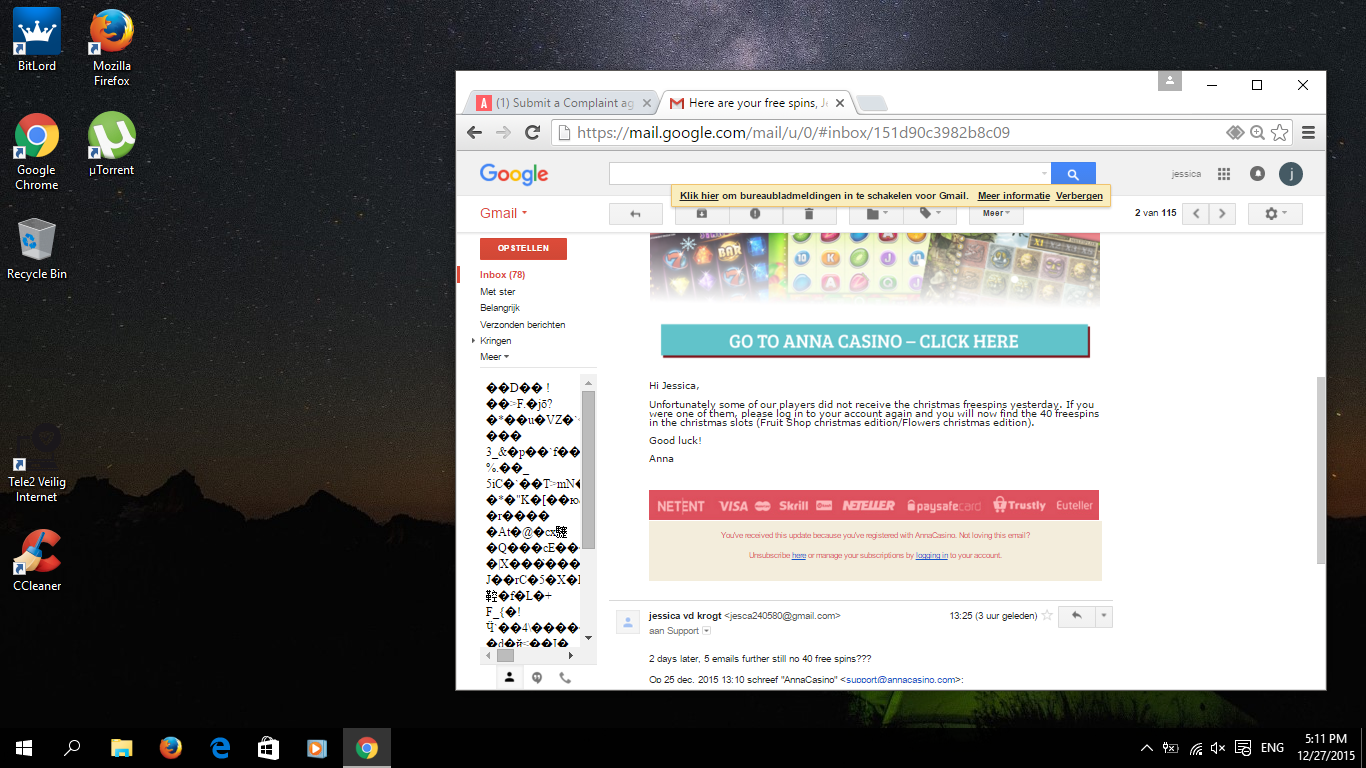Delete this email with trash icon
The image size is (1366, 768).
(x=809, y=213)
